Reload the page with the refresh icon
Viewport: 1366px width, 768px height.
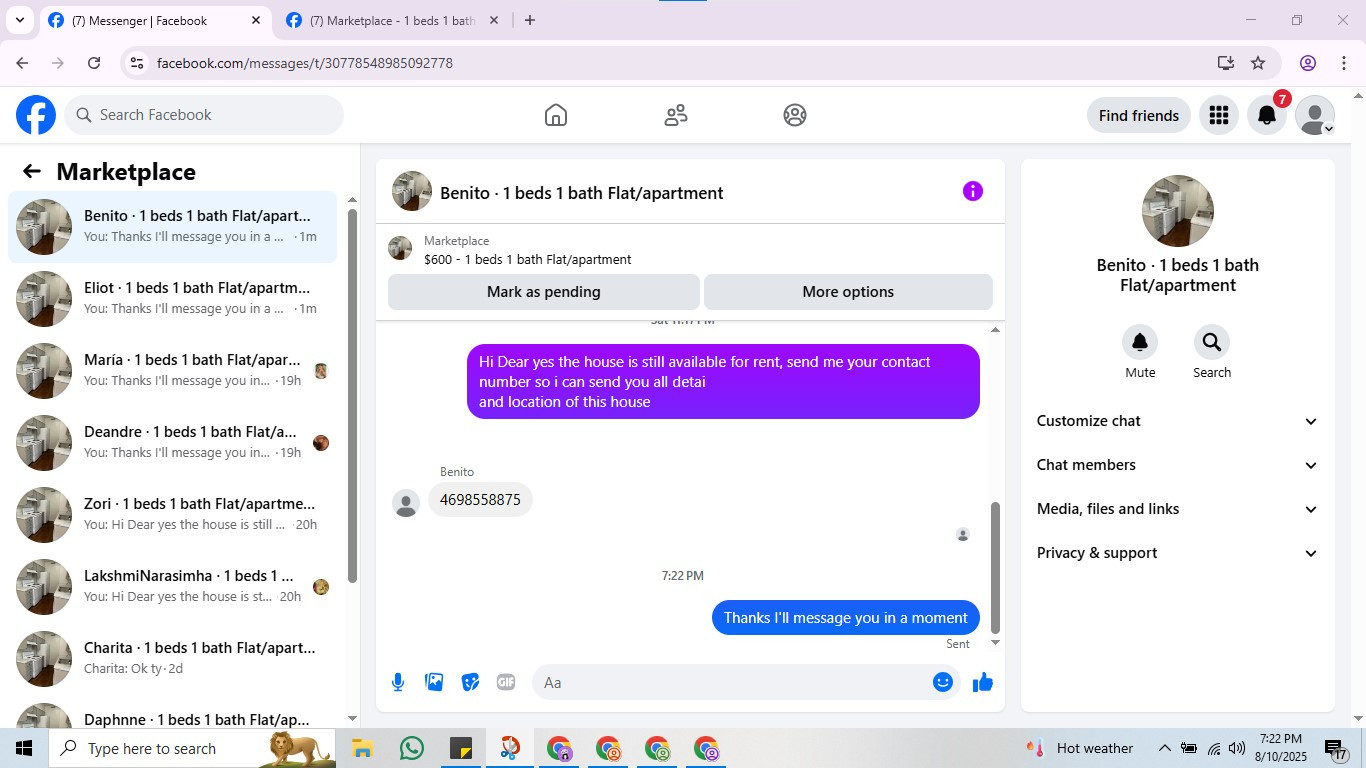(94, 63)
